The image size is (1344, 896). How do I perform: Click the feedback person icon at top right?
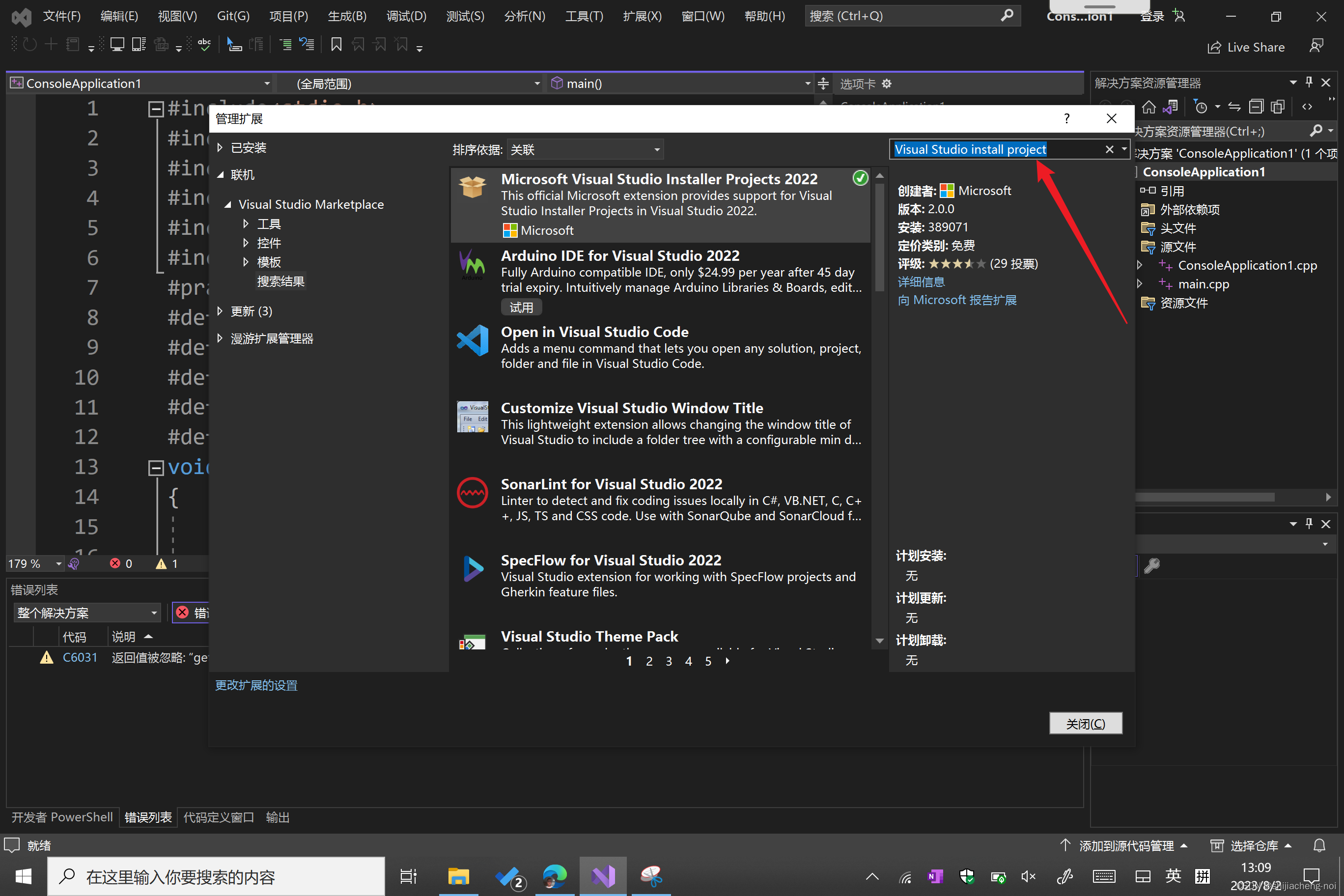[x=1316, y=46]
